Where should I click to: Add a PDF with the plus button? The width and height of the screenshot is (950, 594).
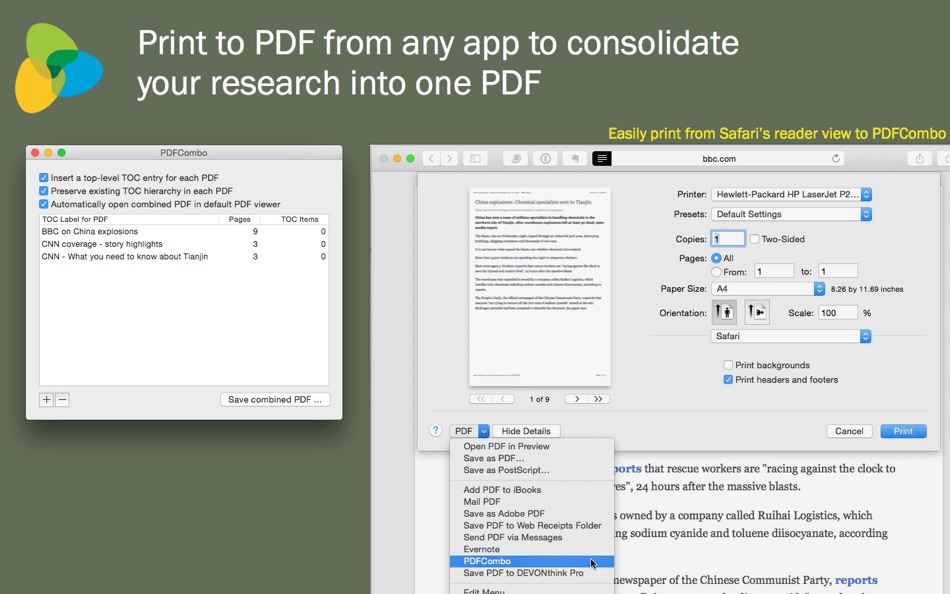click(47, 399)
